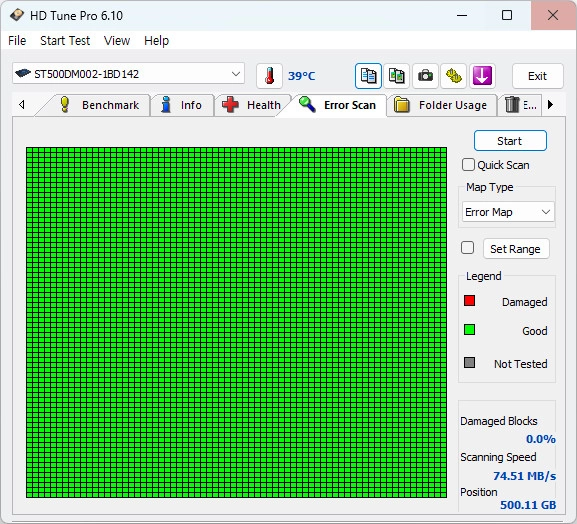577x524 pixels.
Task: Click the Good legend text
Action: tap(535, 331)
